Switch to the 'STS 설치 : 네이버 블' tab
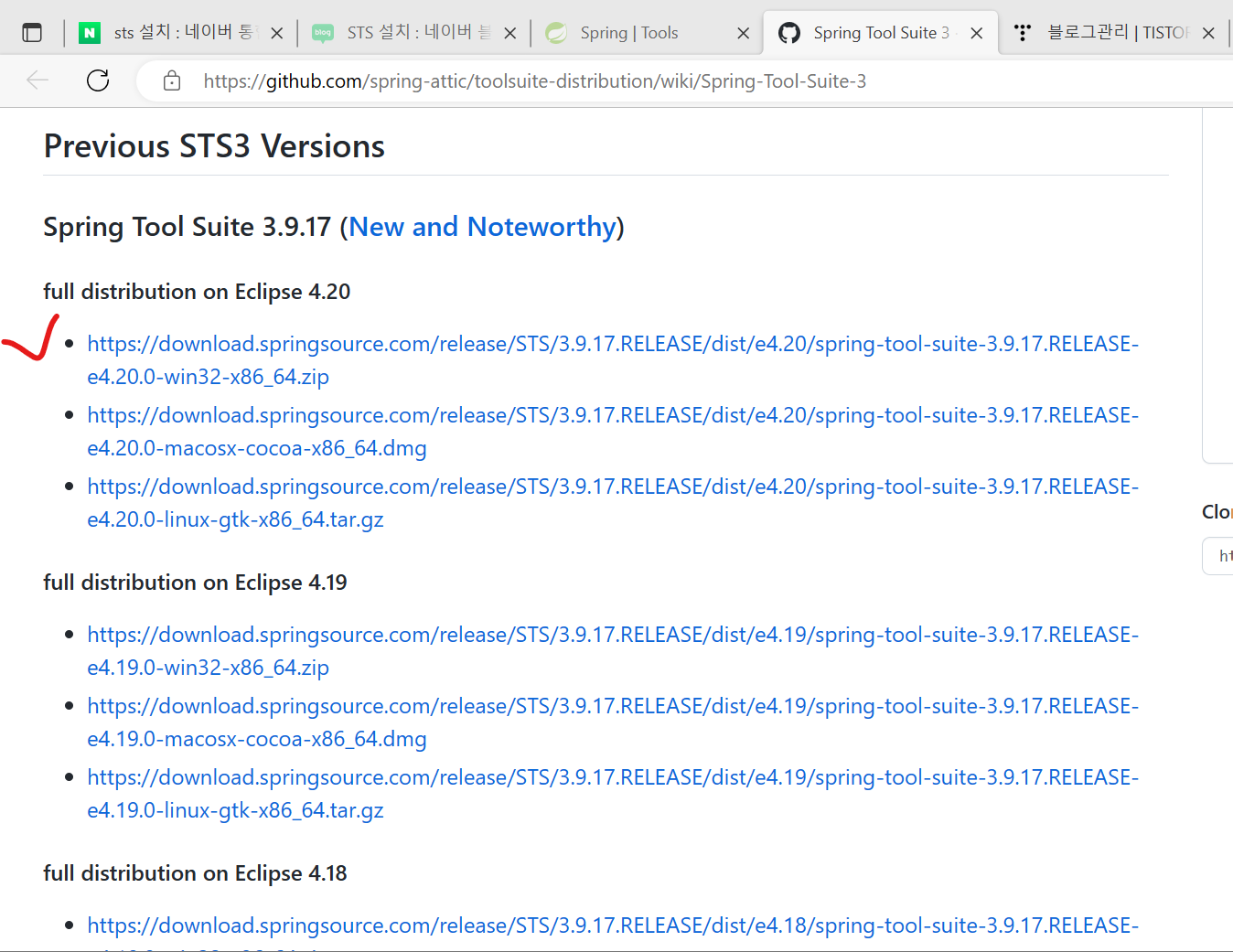Screen dimensions: 1233x952 [413, 33]
